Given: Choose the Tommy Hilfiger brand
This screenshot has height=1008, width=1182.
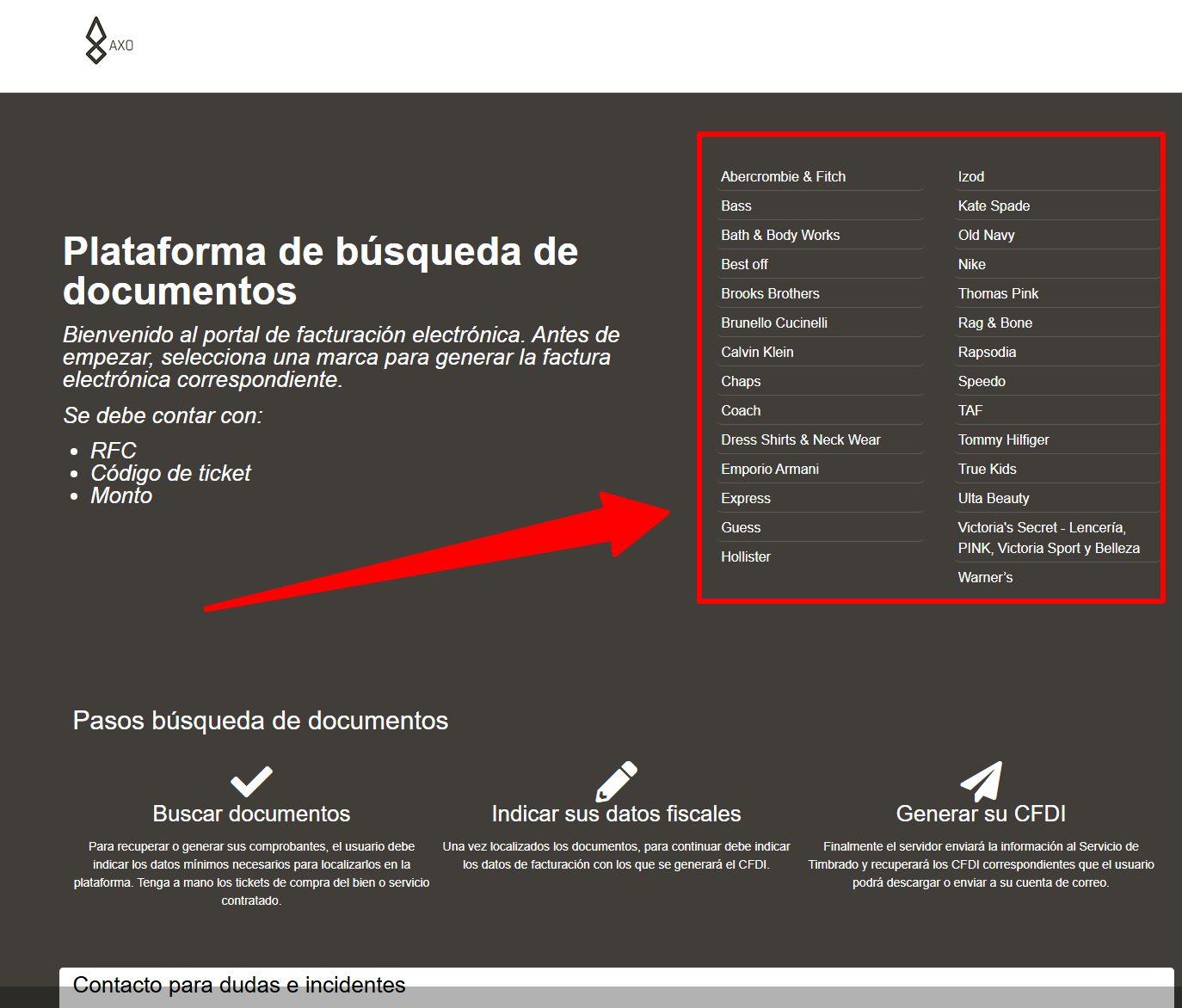Looking at the screenshot, I should point(1003,439).
